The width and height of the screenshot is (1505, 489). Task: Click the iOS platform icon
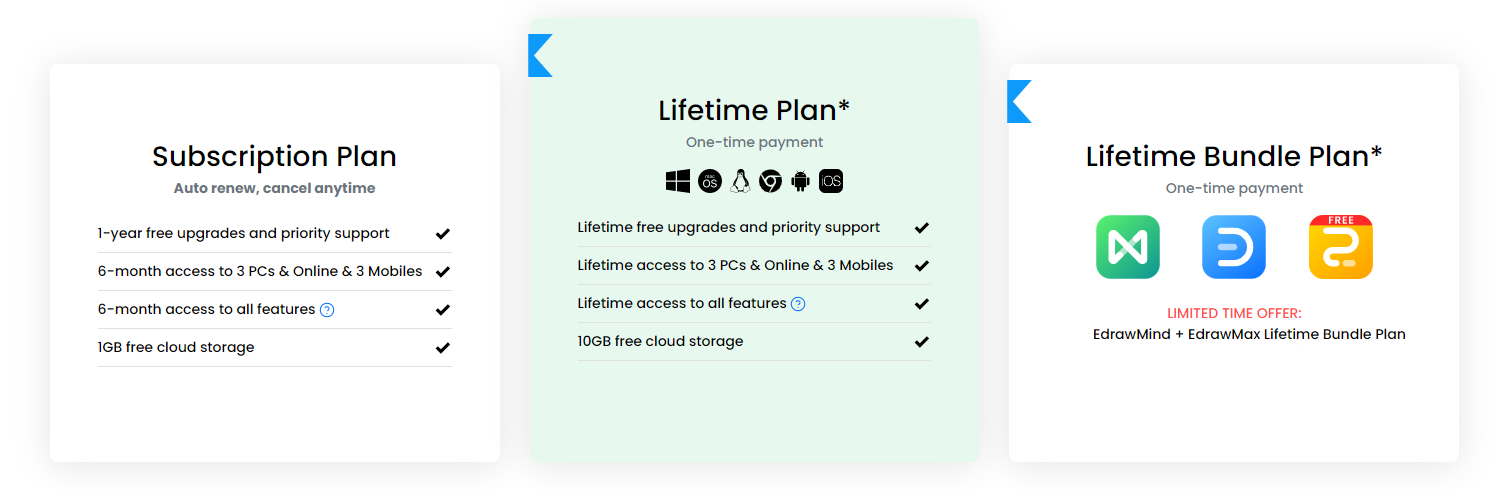(831, 181)
